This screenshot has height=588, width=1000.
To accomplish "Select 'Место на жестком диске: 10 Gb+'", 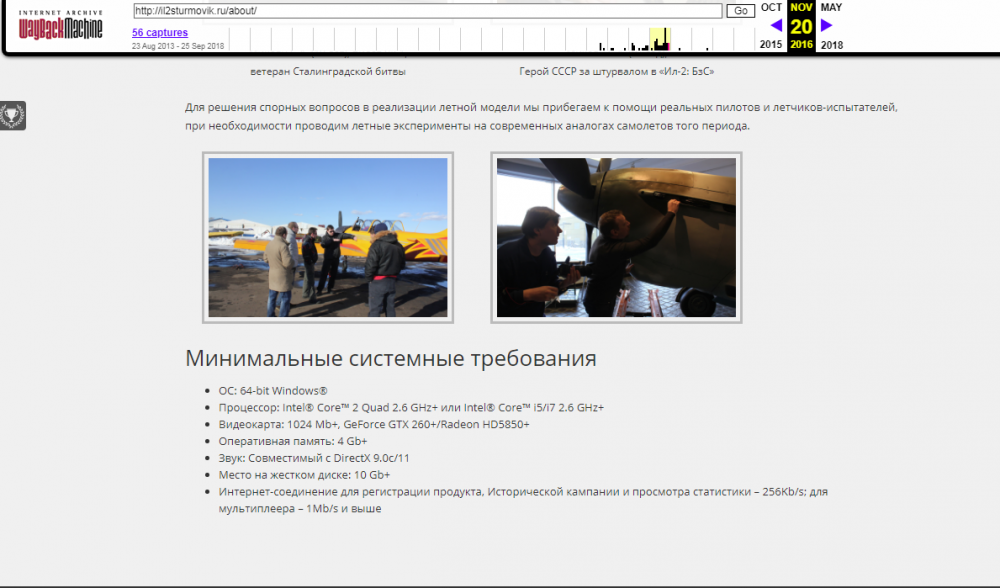I will [x=304, y=474].
